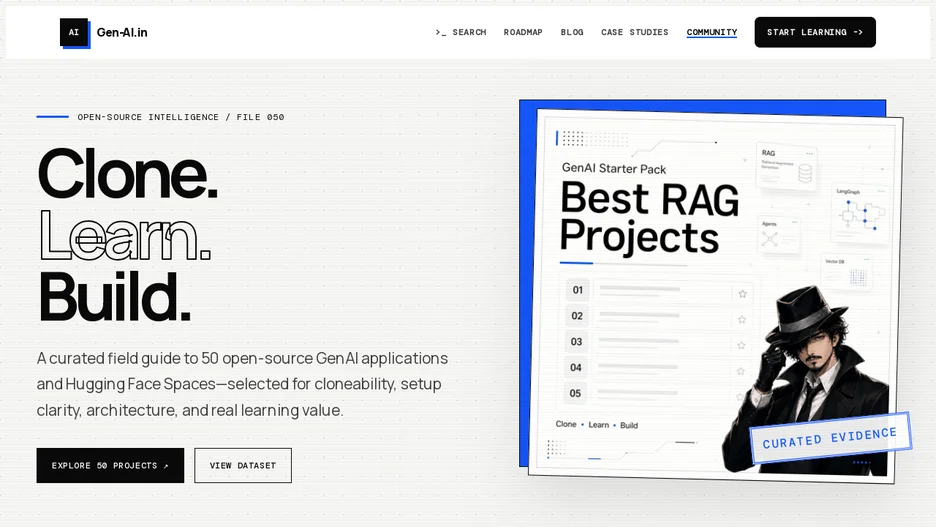Click the star icon on row 03

pyautogui.click(x=741, y=345)
